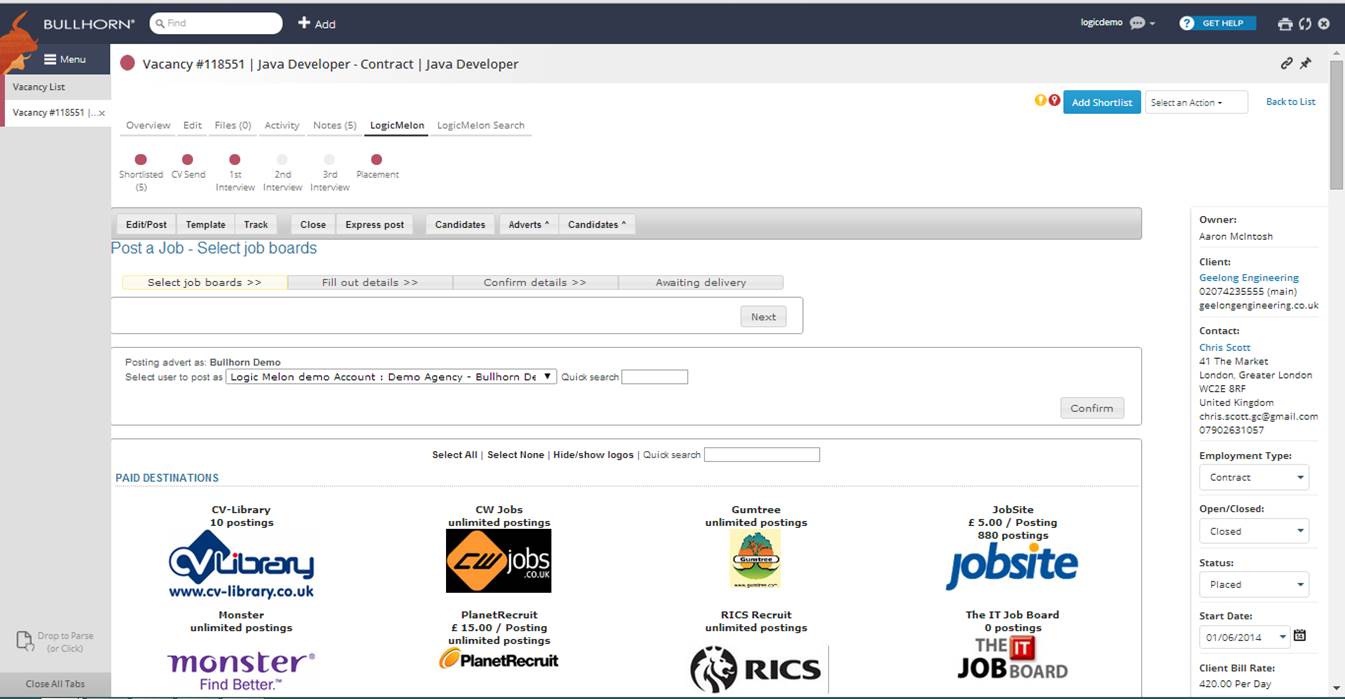Select the Gumtree job board logo
The width and height of the screenshot is (1345, 699).
(755, 560)
